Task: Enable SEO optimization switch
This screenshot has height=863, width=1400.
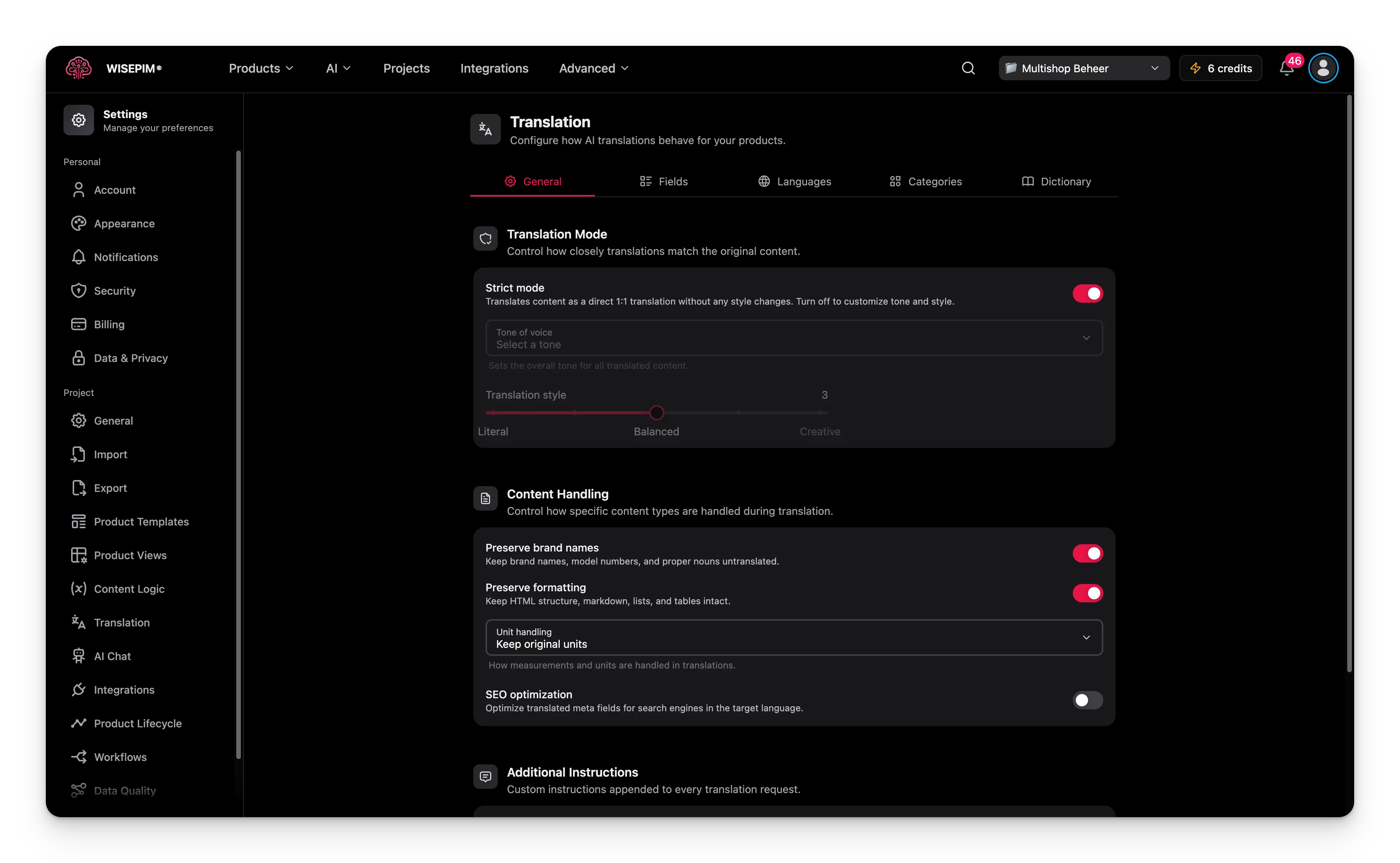Action: [x=1087, y=700]
